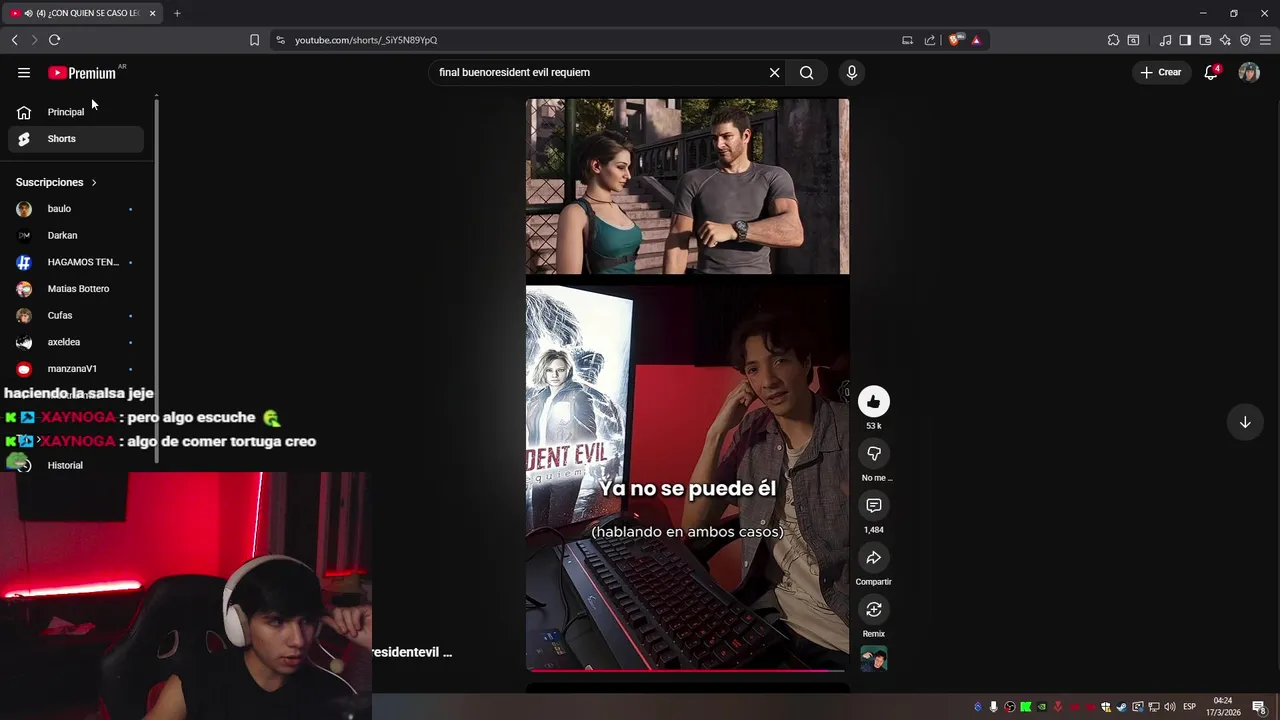Expand the Suscripciones section
Viewport: 1280px width, 720px height.
point(56,182)
